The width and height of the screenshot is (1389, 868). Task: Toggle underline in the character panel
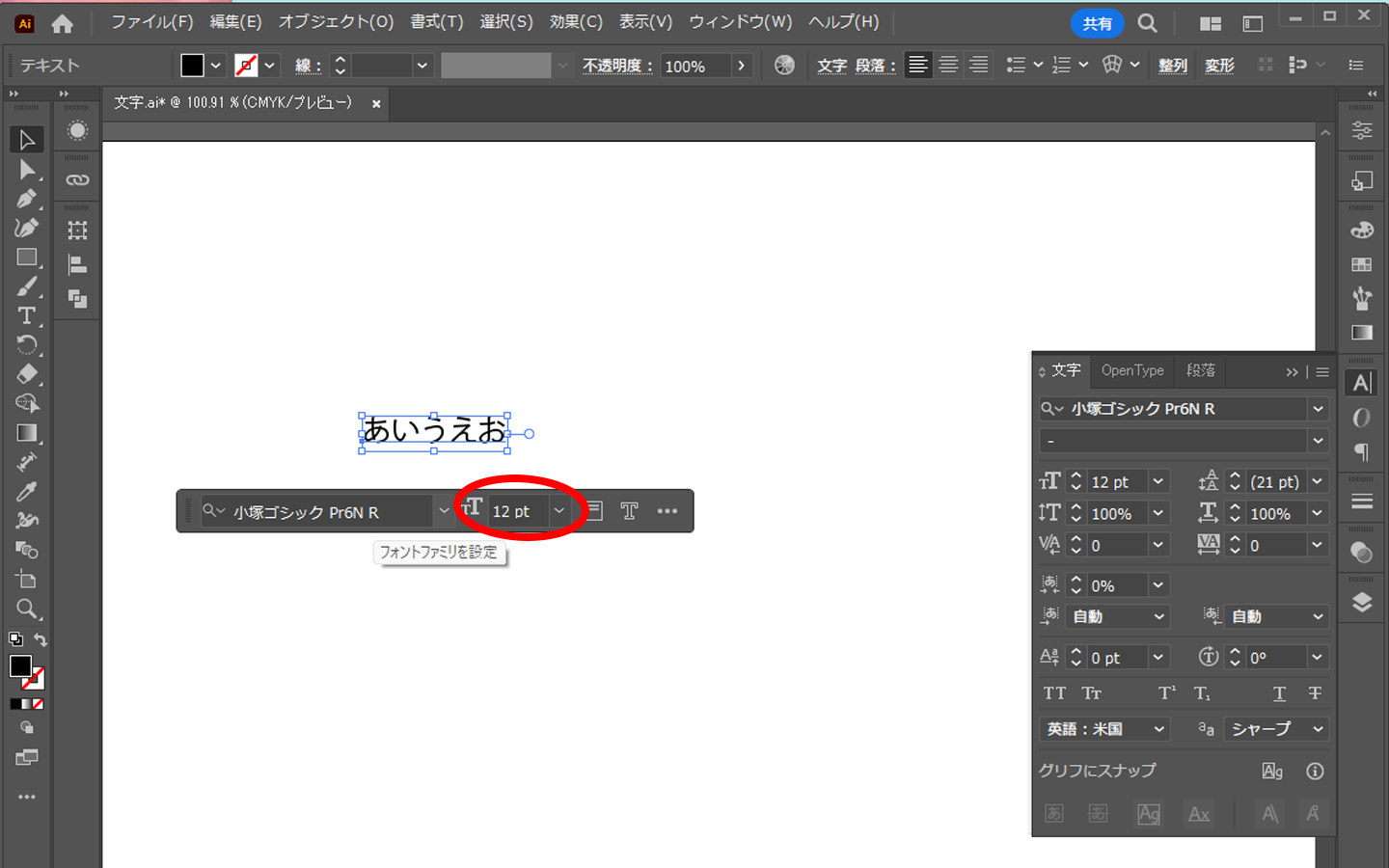coord(1278,692)
